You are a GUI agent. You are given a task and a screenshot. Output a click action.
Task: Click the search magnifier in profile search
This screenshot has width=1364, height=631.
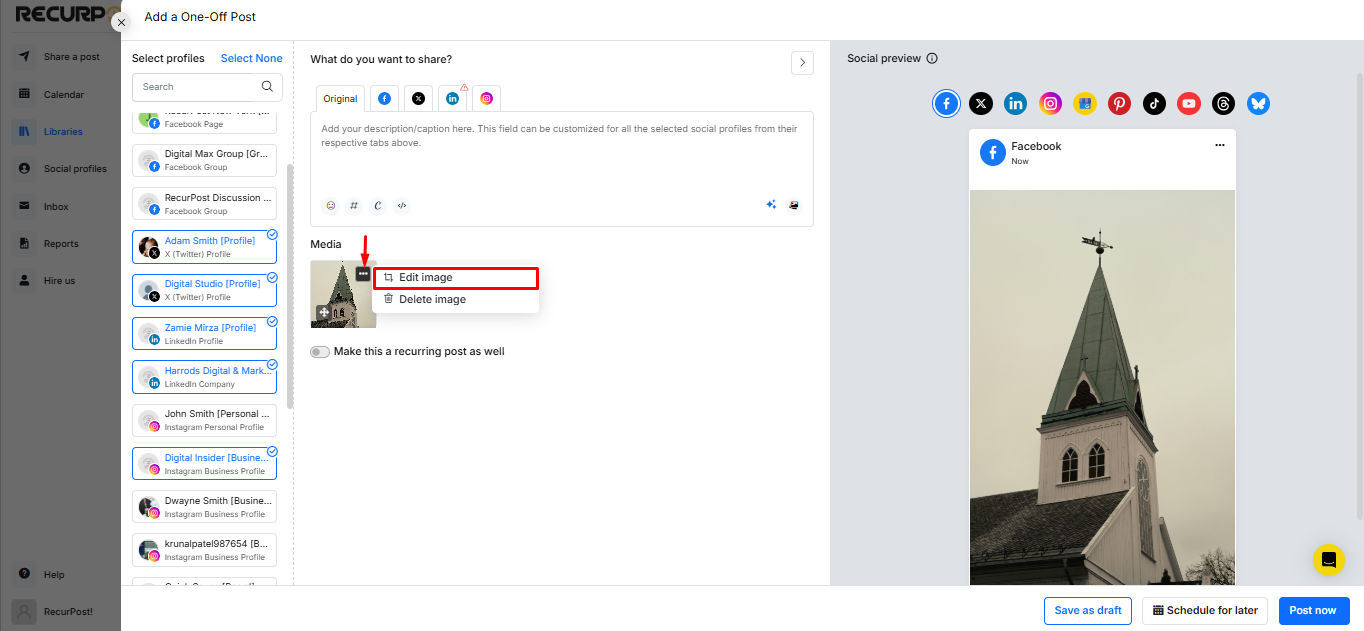pos(267,86)
